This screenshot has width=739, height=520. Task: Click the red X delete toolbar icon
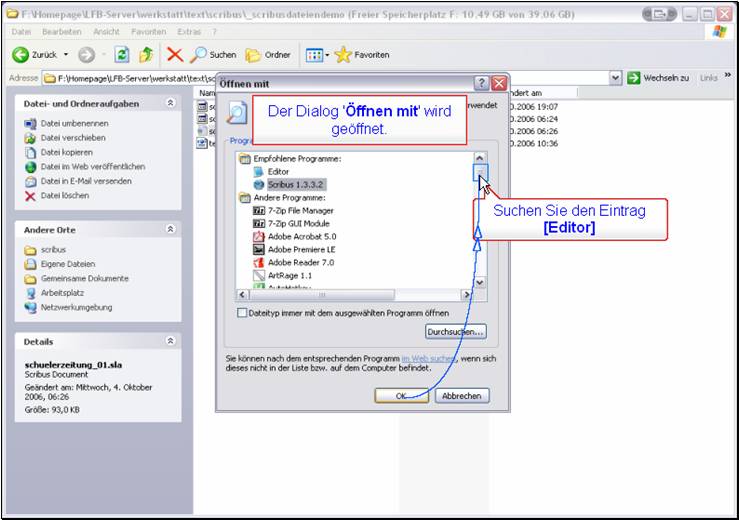pos(175,55)
